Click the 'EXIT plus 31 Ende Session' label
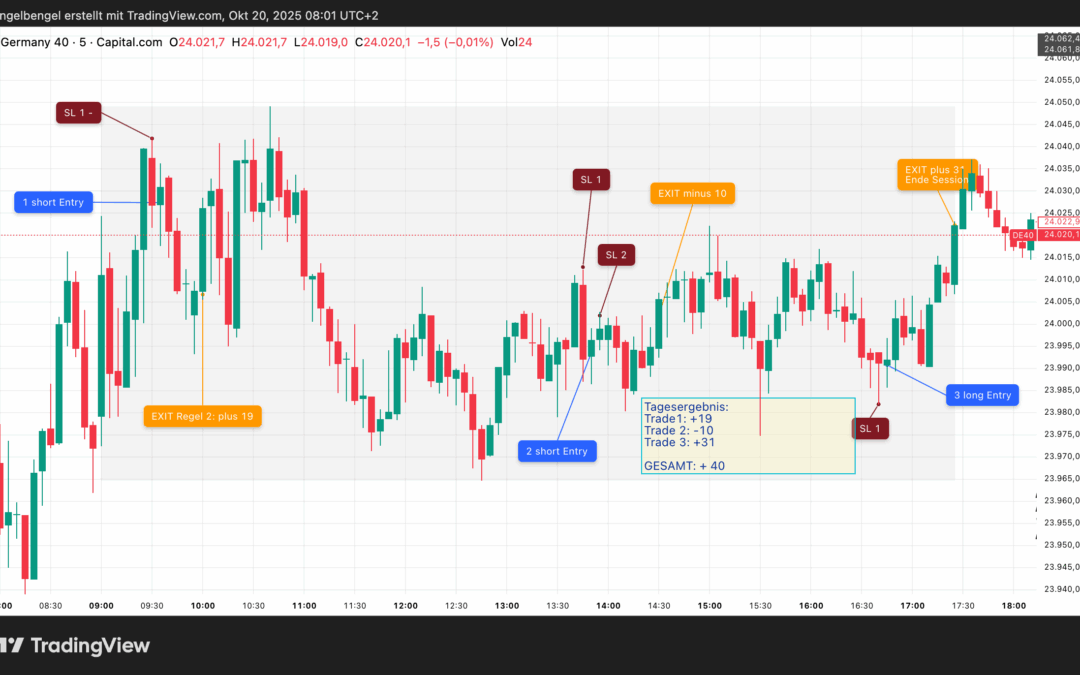The image size is (1080, 675). pyautogui.click(x=936, y=174)
